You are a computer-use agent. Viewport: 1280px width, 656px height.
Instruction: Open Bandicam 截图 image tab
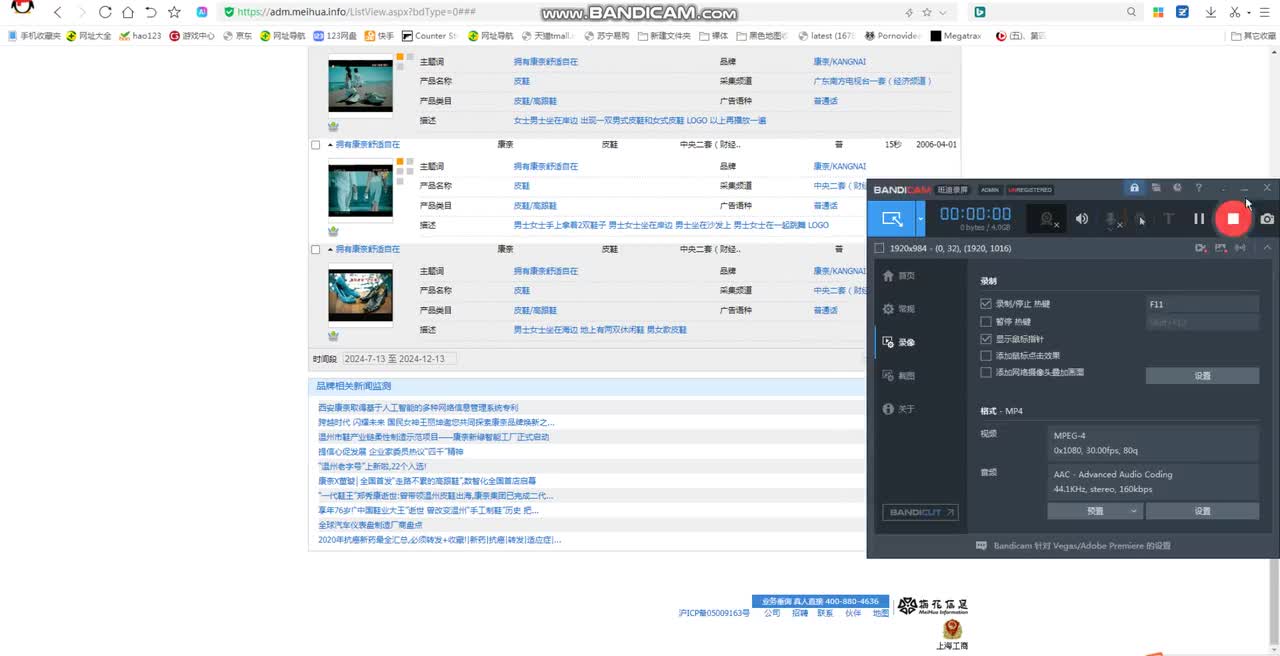(x=899, y=376)
